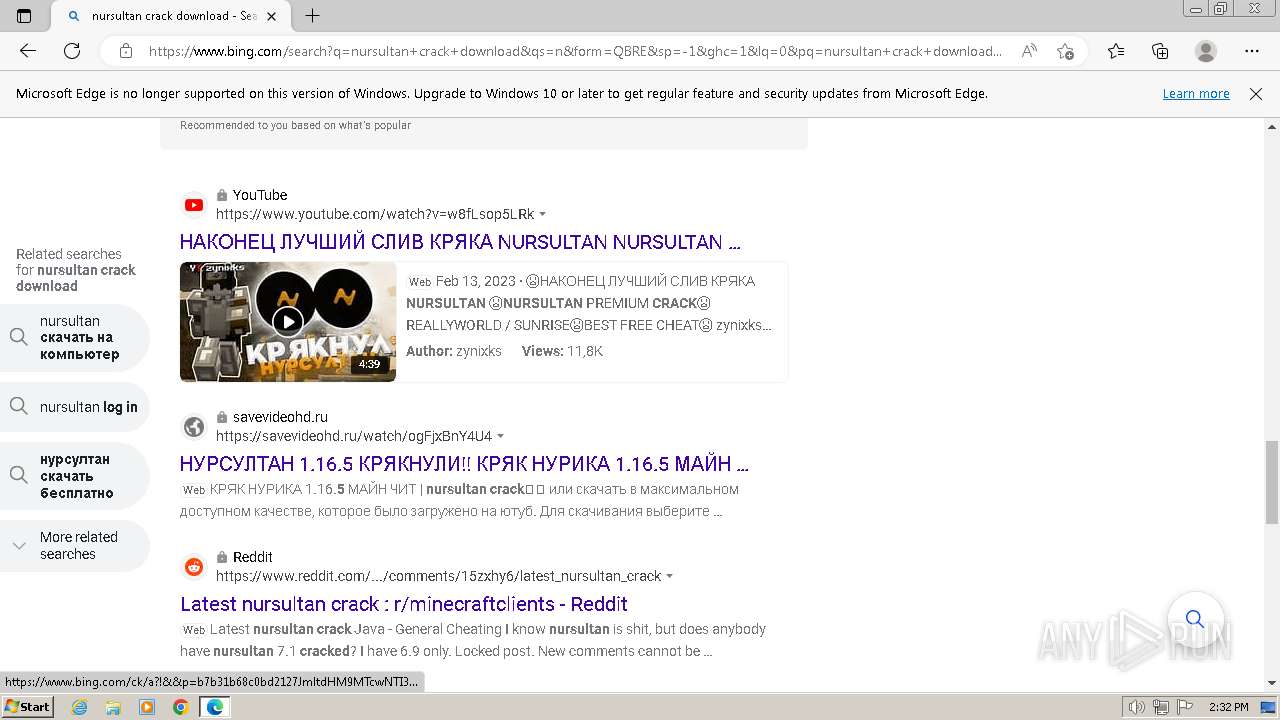
Task: View site information lock icon
Action: click(126, 51)
